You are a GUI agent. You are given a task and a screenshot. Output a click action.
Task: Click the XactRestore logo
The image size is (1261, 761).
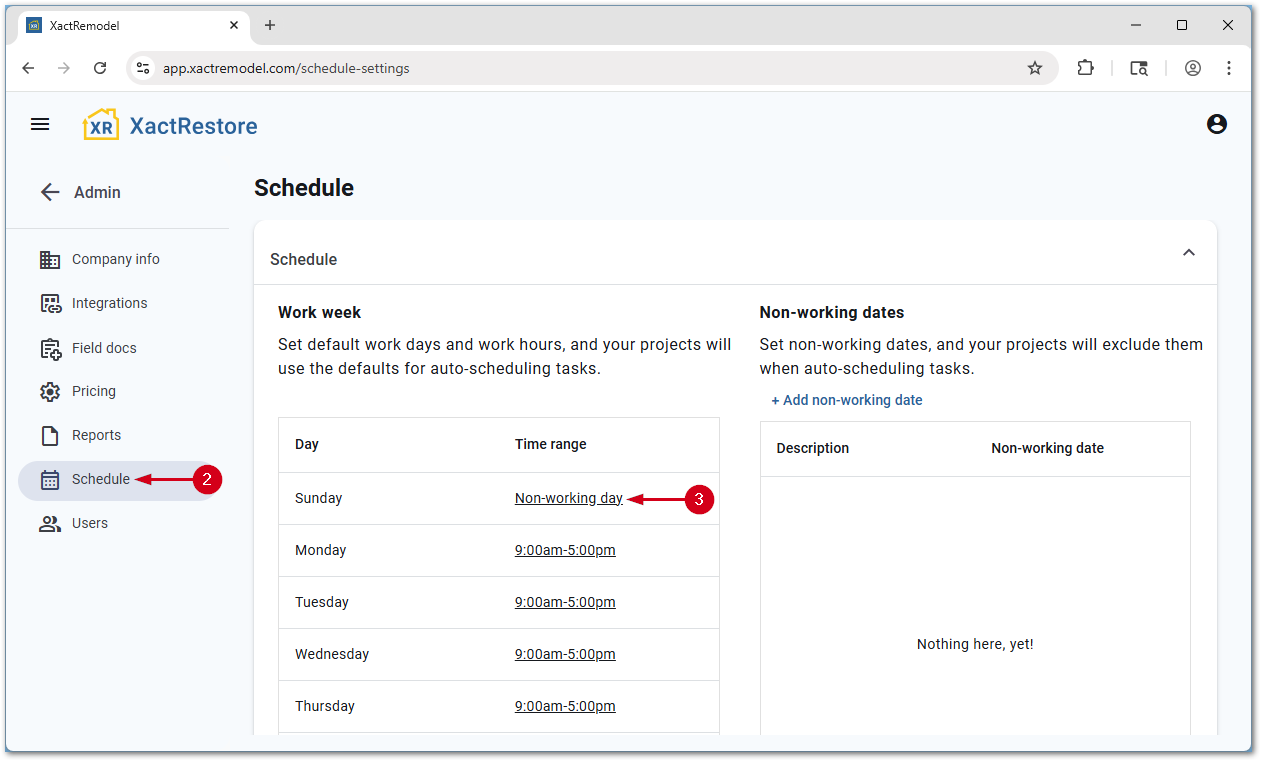pos(170,125)
